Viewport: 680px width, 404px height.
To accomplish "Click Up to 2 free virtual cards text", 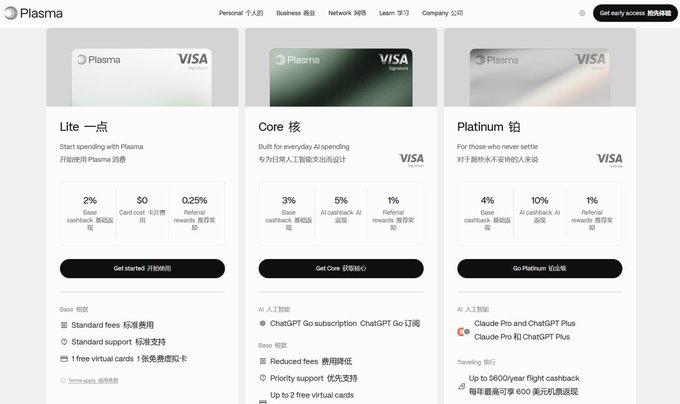I will point(312,395).
